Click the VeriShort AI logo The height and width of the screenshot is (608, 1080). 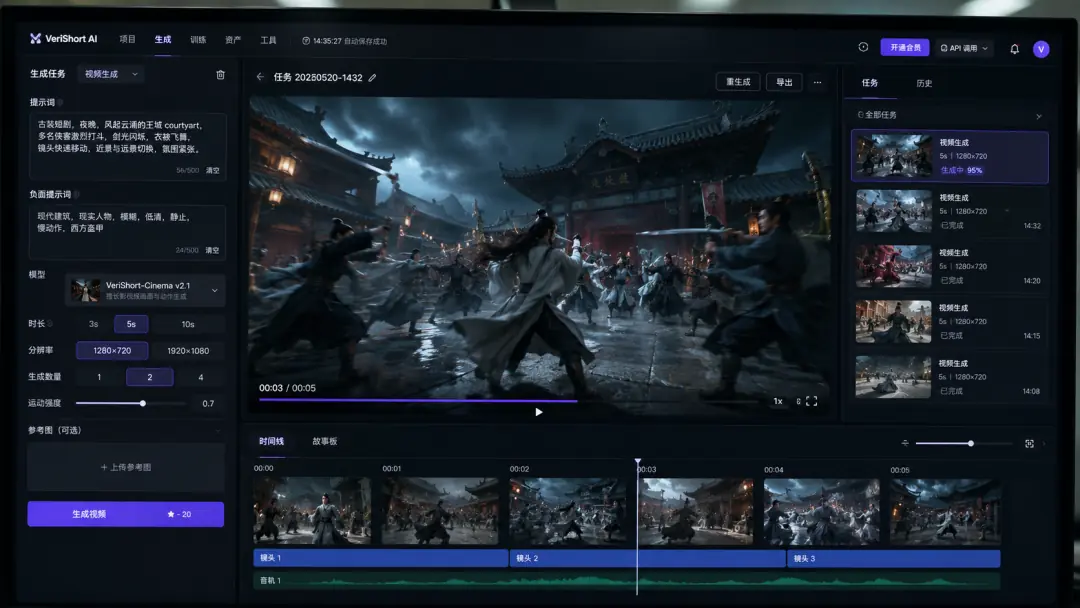point(63,39)
